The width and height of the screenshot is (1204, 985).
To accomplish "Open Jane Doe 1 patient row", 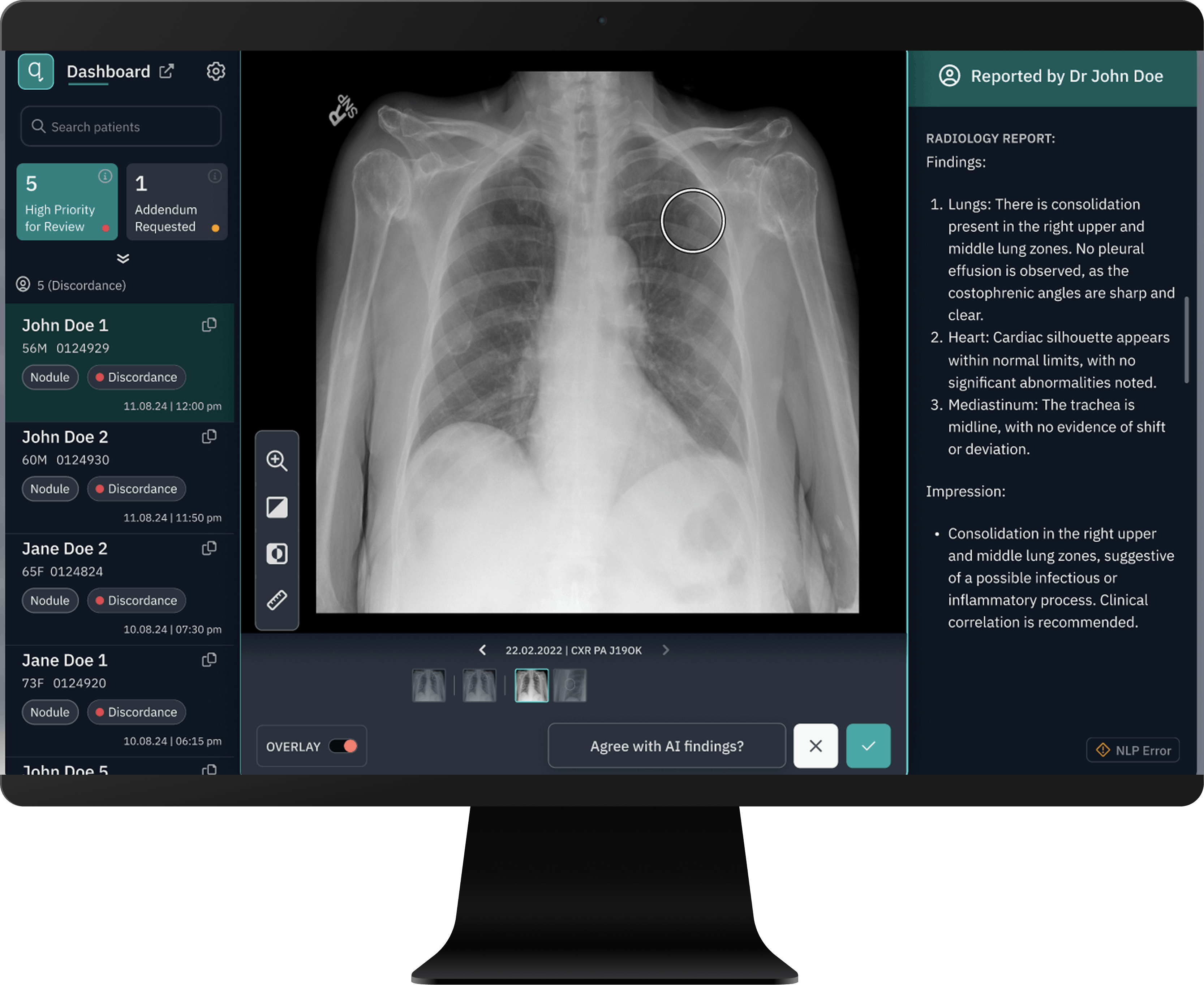I will [119, 701].
